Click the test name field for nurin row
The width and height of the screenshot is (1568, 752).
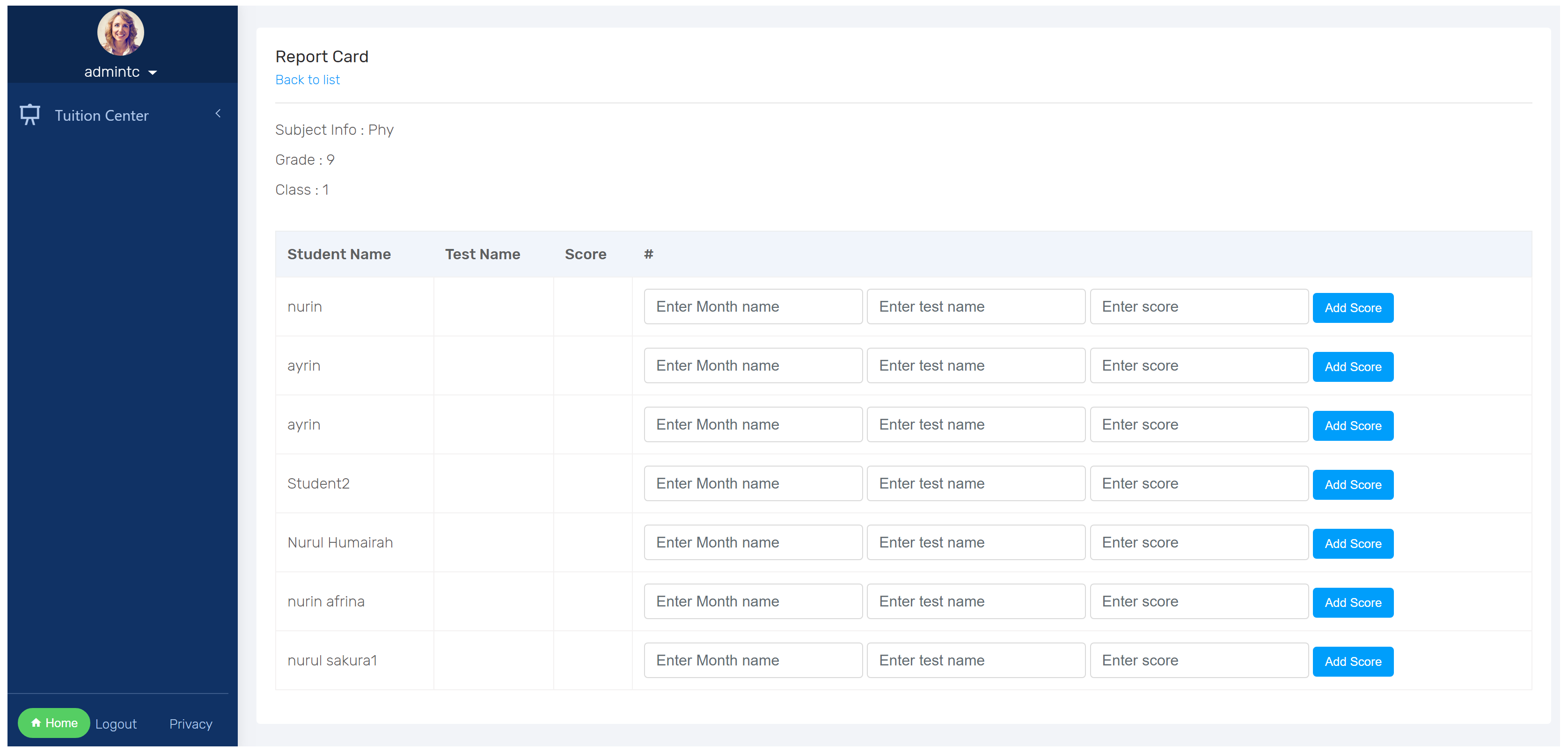[x=976, y=307]
